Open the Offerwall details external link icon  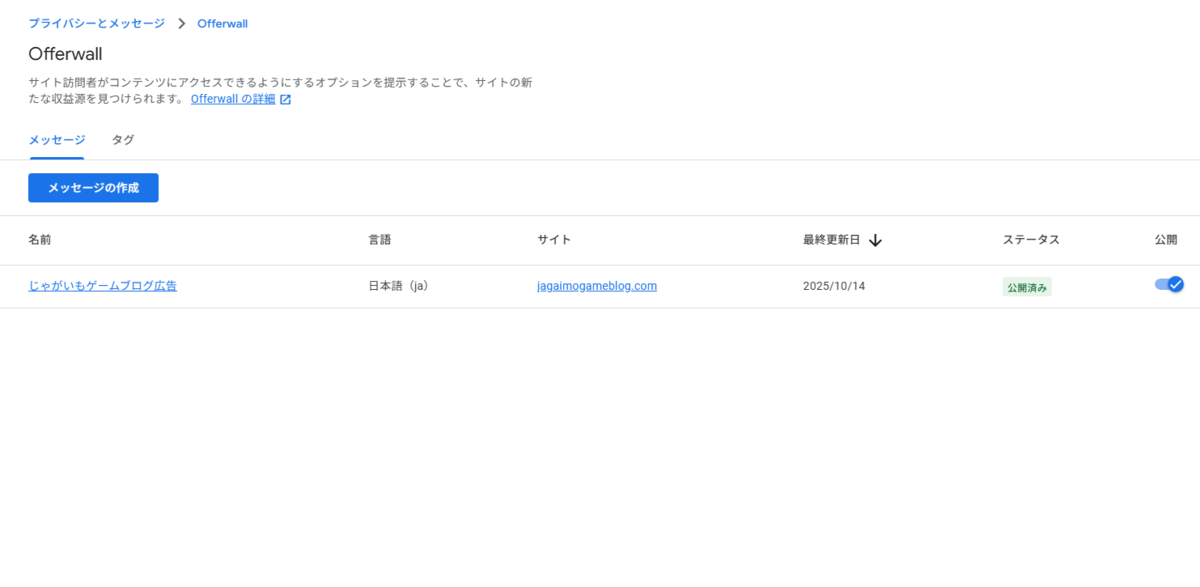pos(285,100)
